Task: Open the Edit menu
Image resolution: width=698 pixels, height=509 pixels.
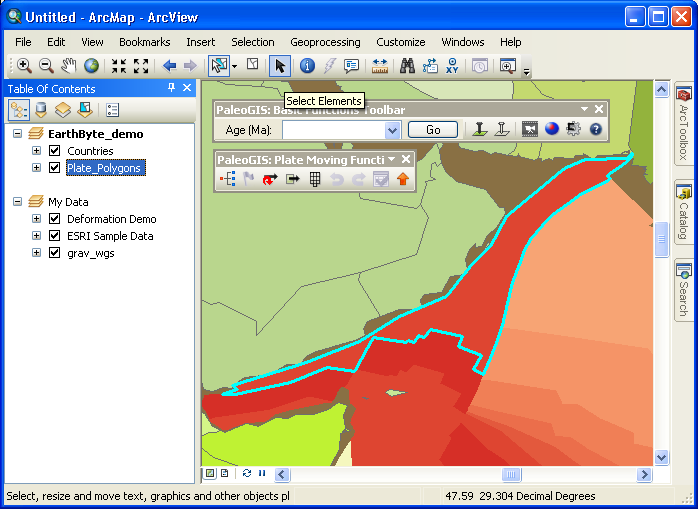Action: point(56,42)
